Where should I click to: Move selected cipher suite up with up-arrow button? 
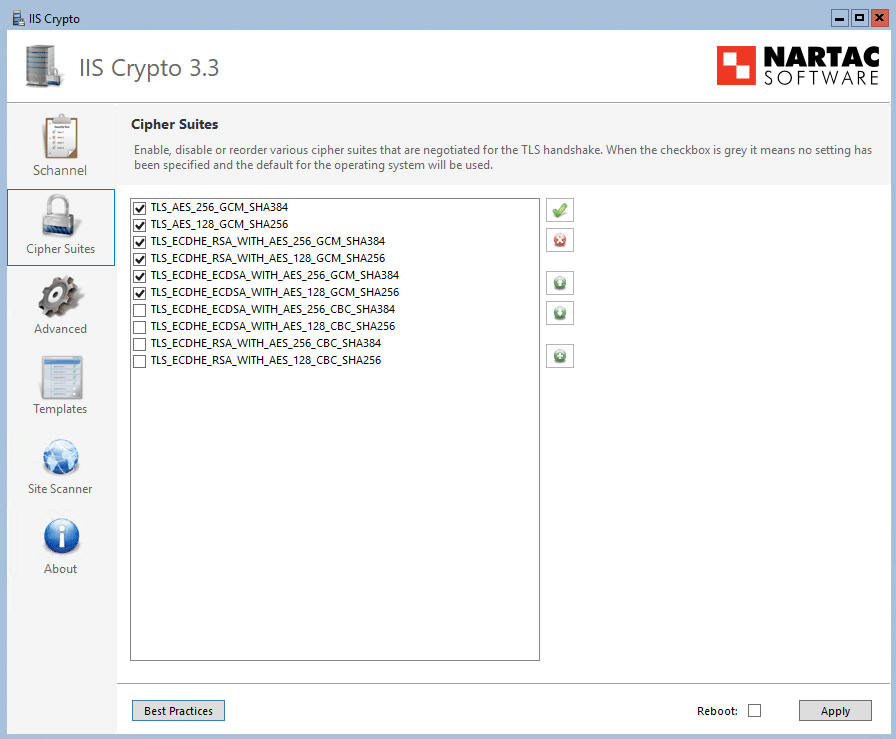[x=559, y=283]
